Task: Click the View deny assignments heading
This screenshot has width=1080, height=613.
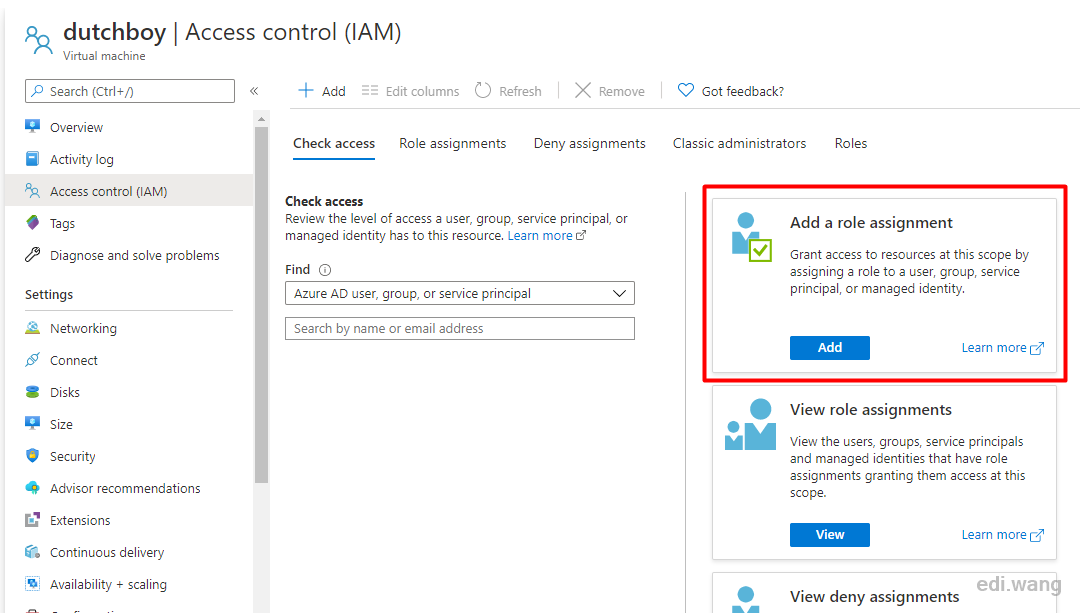Action: pyautogui.click(x=874, y=596)
